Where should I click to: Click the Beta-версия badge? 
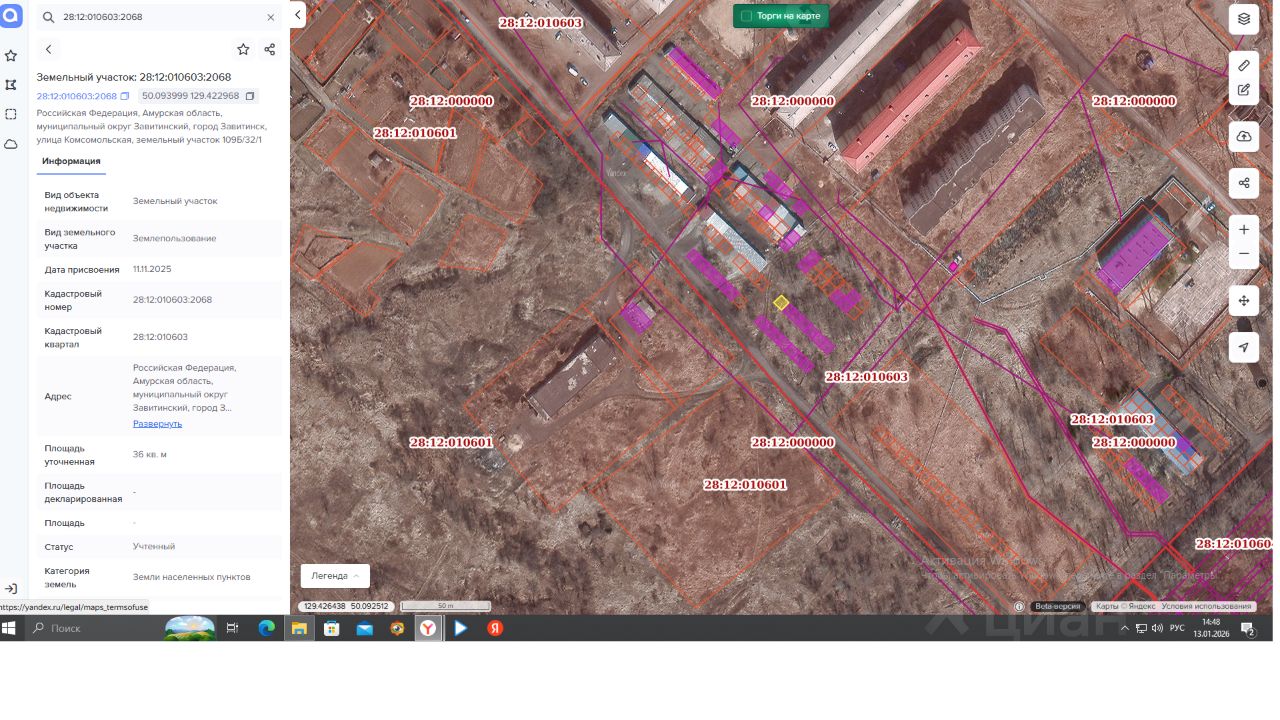(x=1058, y=606)
